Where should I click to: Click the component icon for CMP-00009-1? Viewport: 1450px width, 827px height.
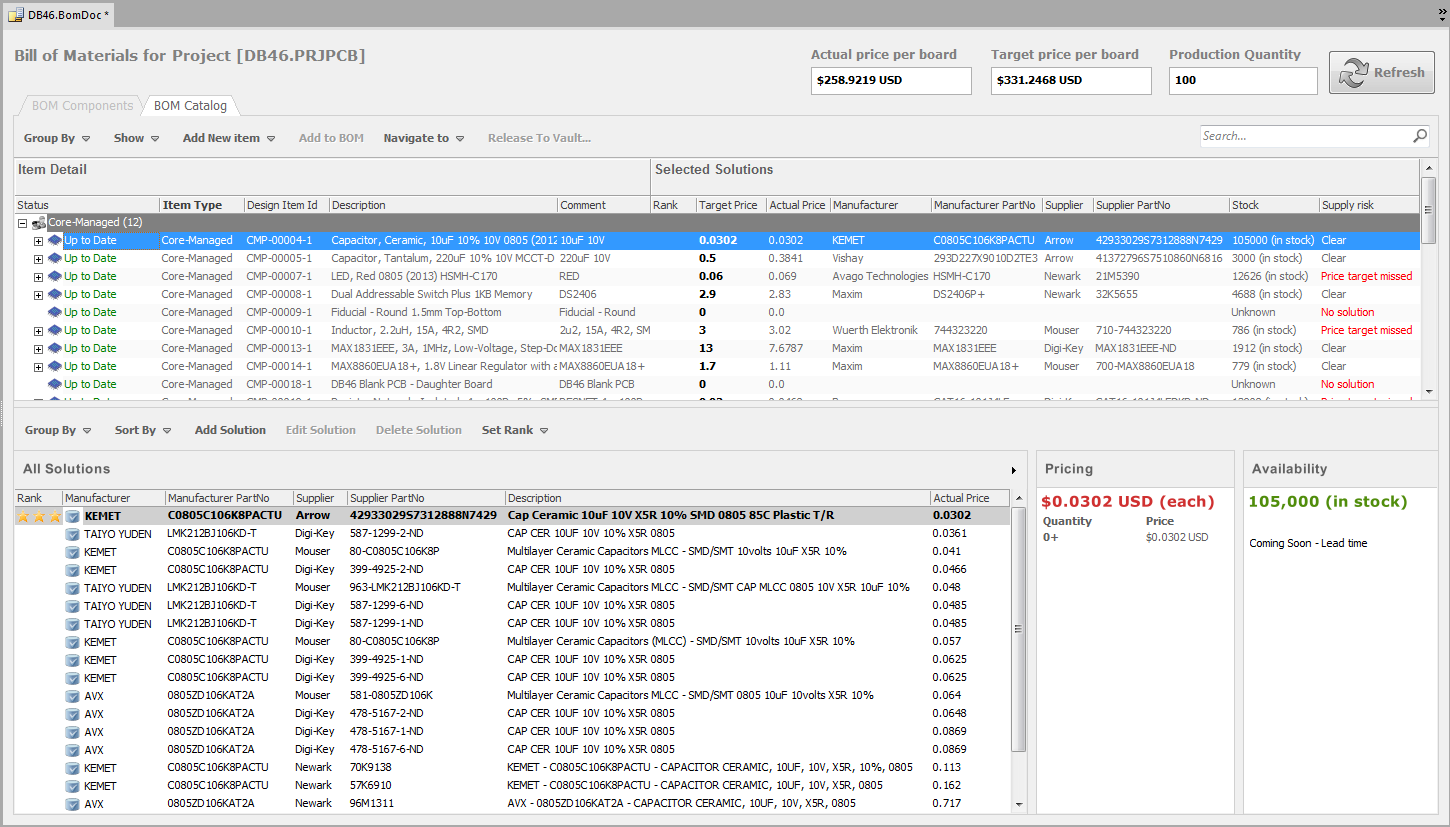click(x=55, y=312)
